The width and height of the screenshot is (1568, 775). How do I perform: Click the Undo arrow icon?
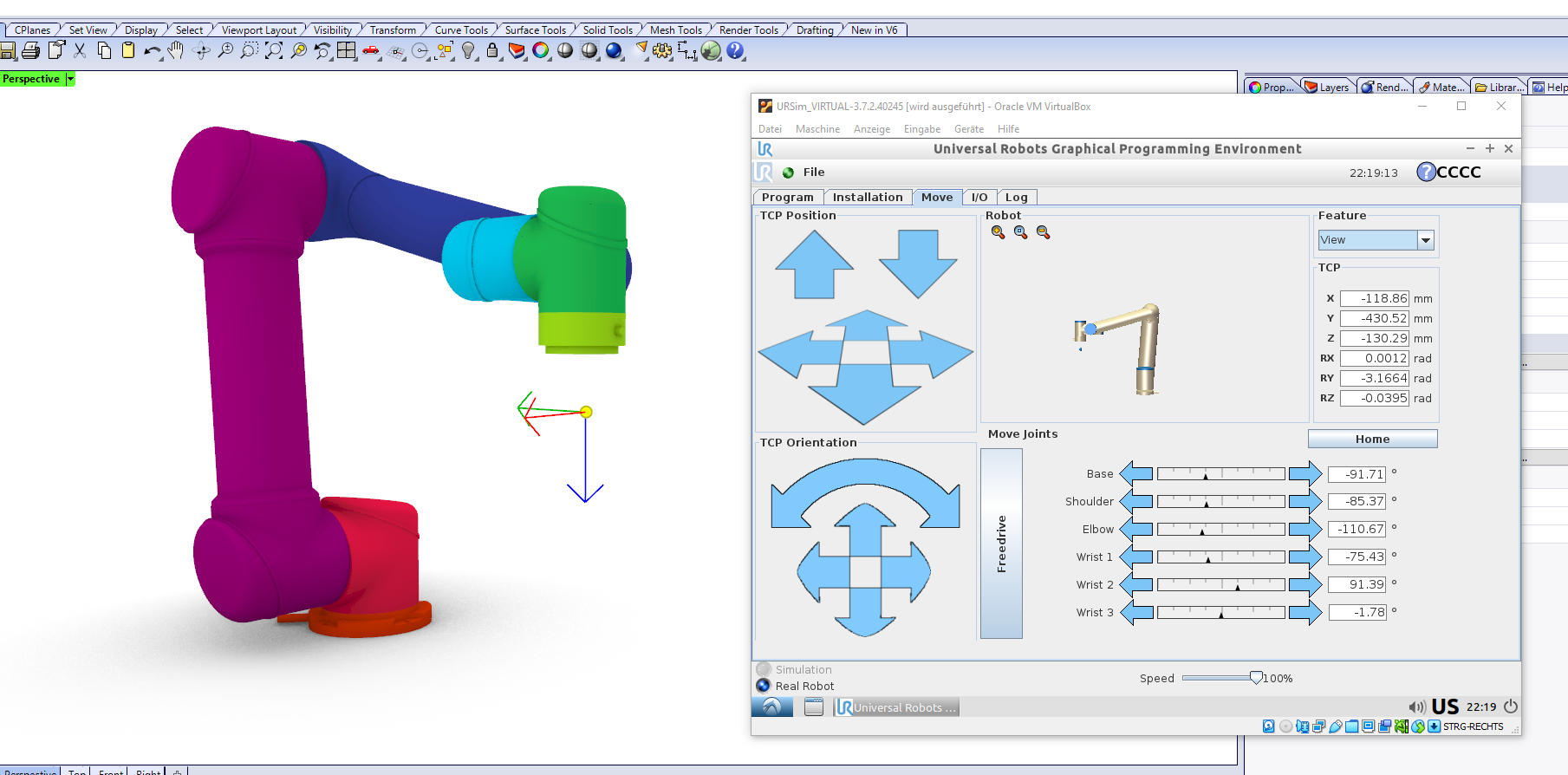pos(153,51)
